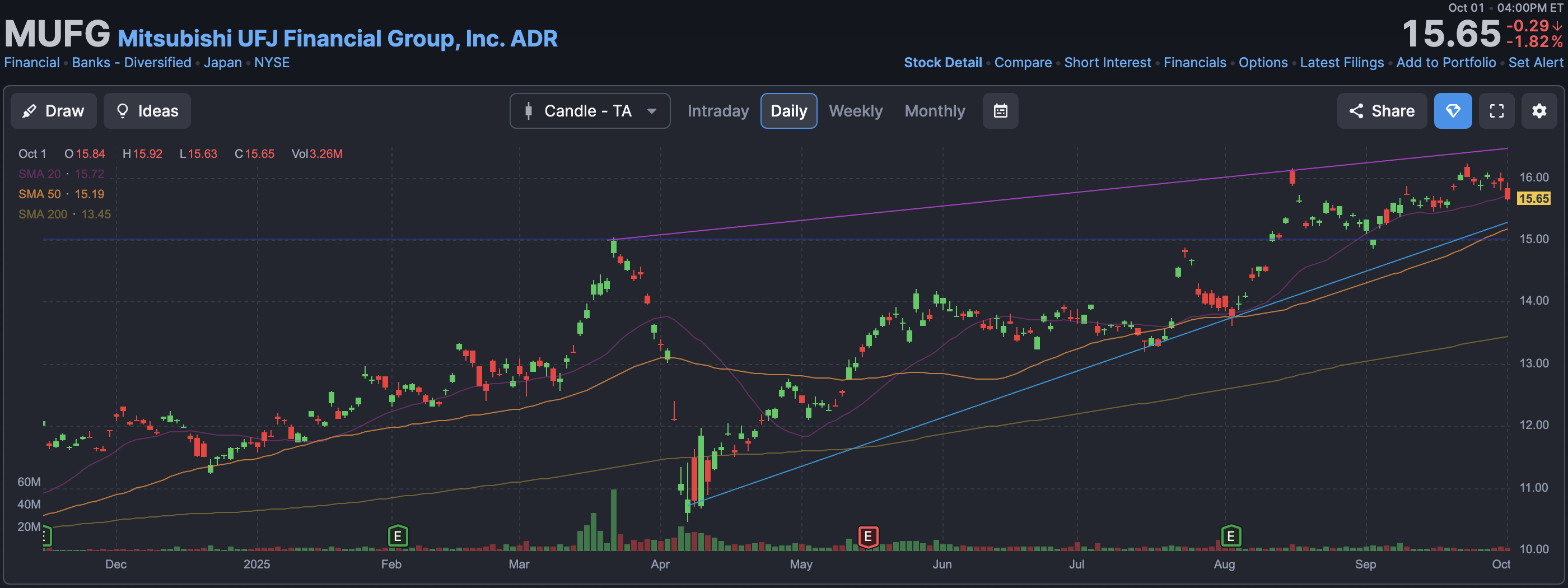Click the Mitsubishi UFJ Financial Group company name
This screenshot has width=1568, height=588.
[x=337, y=38]
